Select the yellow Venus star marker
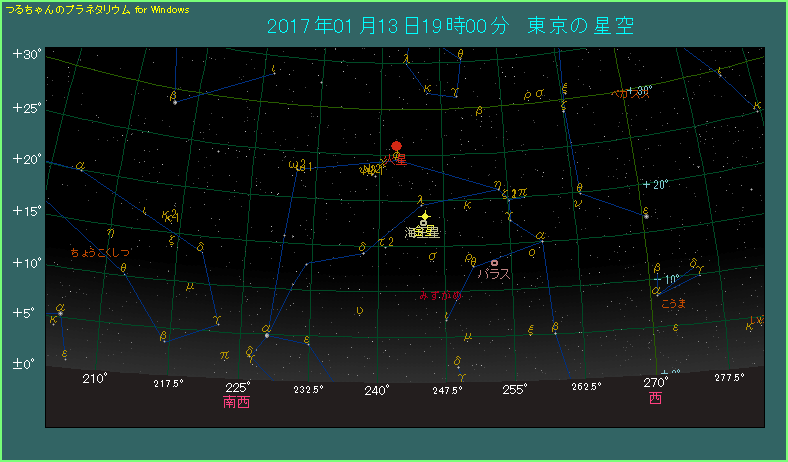This screenshot has height=462, width=788. tap(424, 216)
